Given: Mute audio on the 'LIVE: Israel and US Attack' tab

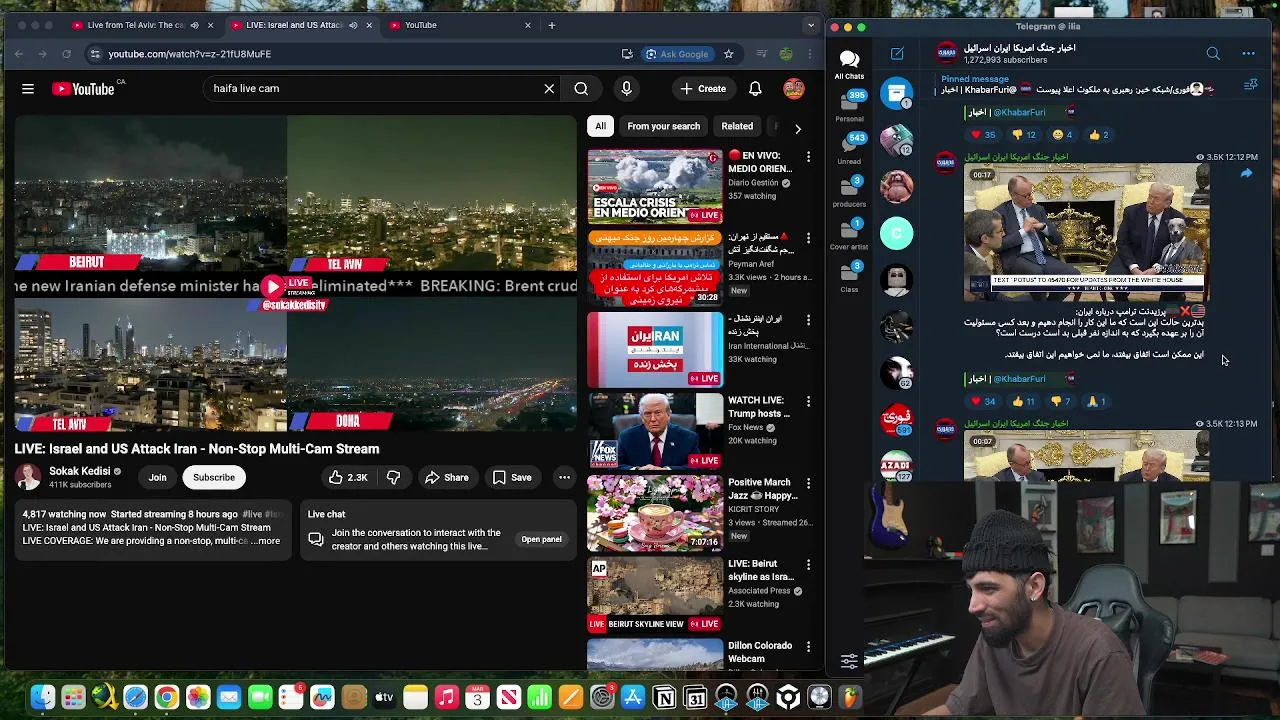Looking at the screenshot, I should pos(352,25).
